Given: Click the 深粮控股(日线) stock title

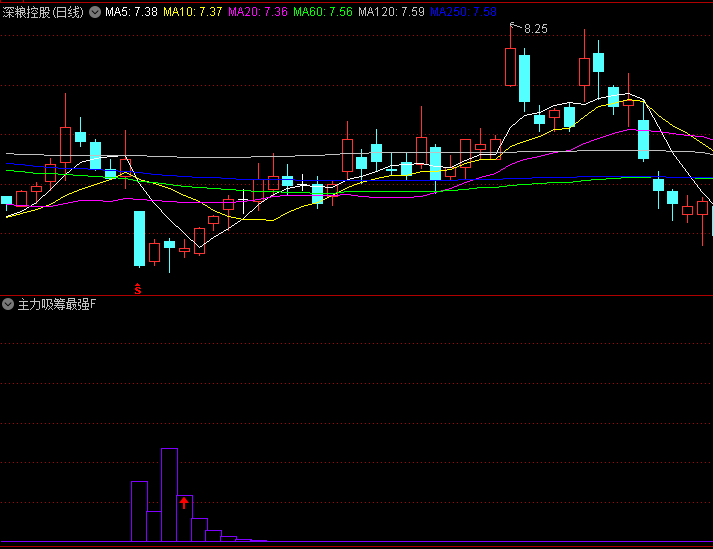Looking at the screenshot, I should [45, 12].
